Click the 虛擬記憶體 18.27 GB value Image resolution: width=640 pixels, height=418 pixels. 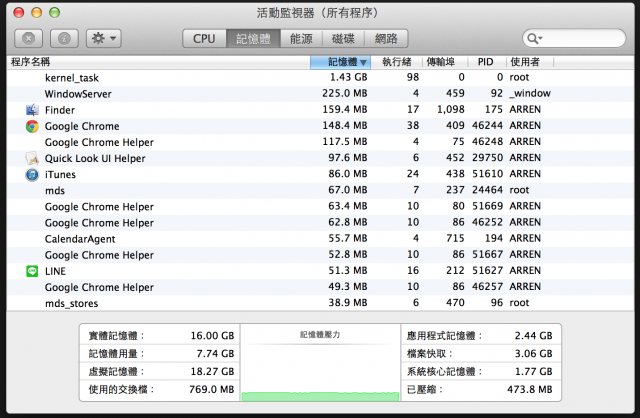pyautogui.click(x=212, y=371)
